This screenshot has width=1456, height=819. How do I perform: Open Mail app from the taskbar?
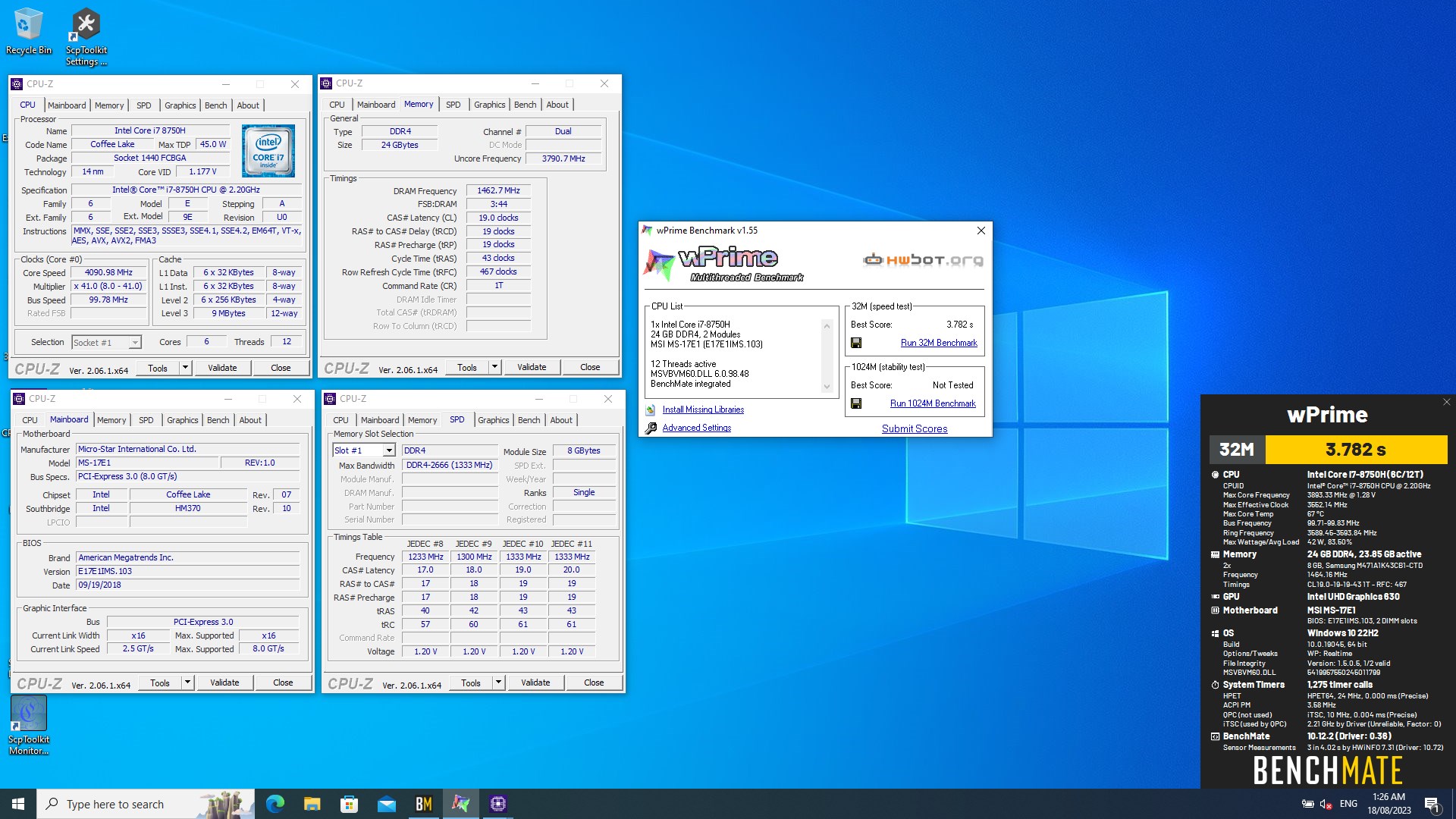[386, 804]
